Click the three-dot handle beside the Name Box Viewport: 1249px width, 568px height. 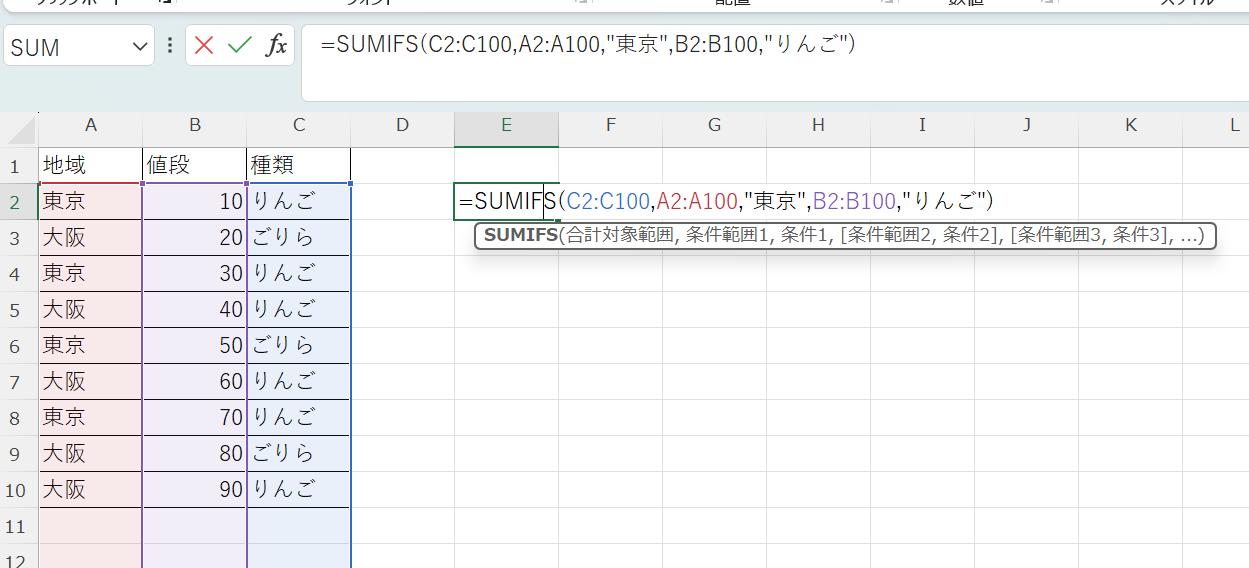[x=170, y=46]
